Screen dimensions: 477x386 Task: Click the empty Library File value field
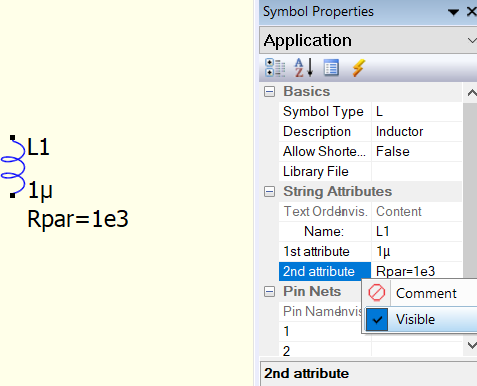click(417, 172)
